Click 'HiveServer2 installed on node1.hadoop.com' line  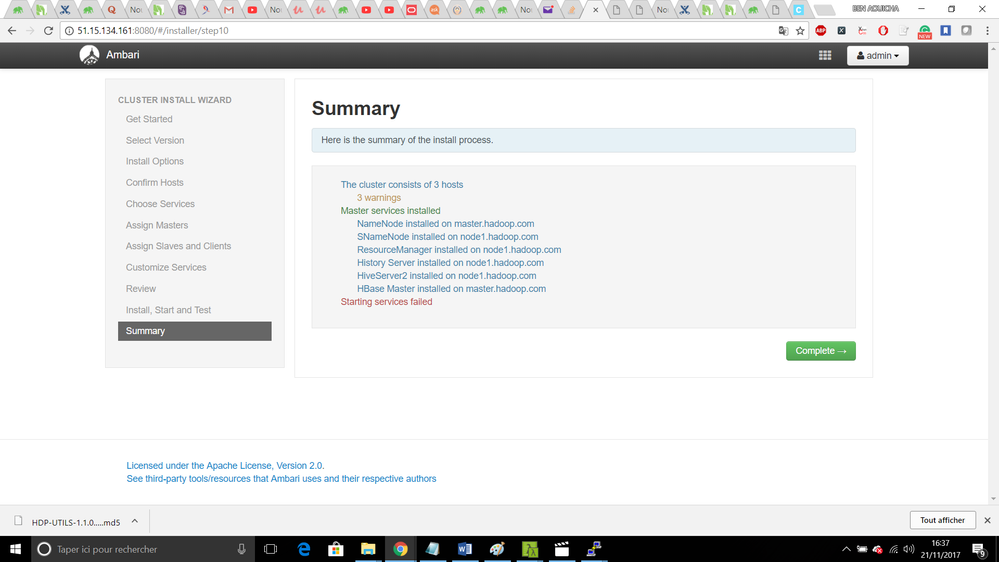[446, 276]
